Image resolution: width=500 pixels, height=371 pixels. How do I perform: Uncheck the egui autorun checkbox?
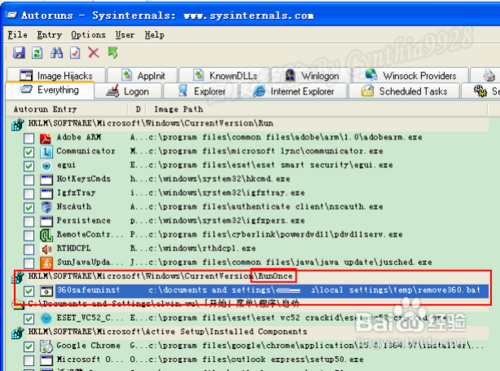29,166
